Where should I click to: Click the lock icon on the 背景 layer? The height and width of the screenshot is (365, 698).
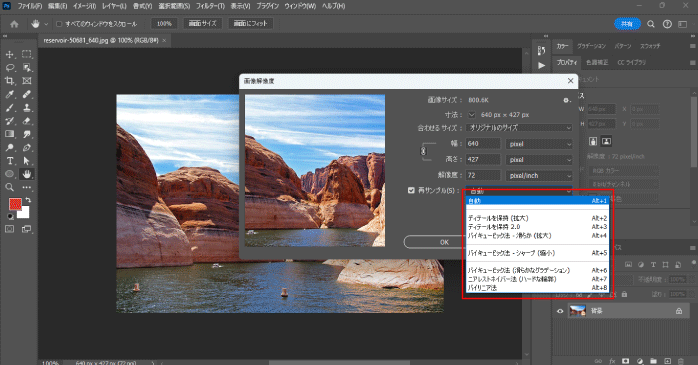(679, 311)
